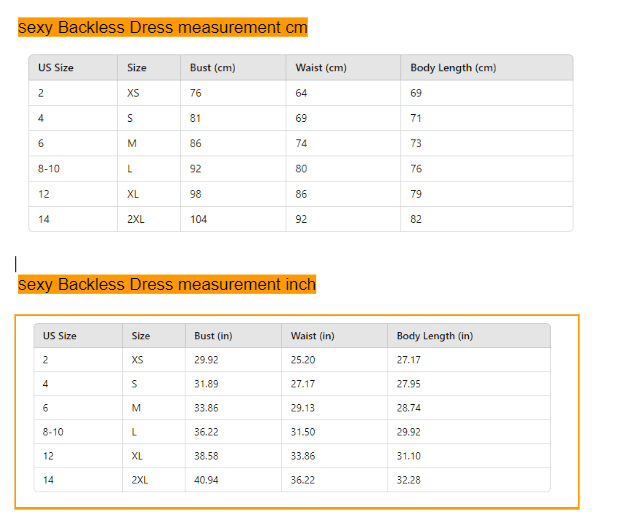Click the 31.50 waist value cell

(x=303, y=432)
